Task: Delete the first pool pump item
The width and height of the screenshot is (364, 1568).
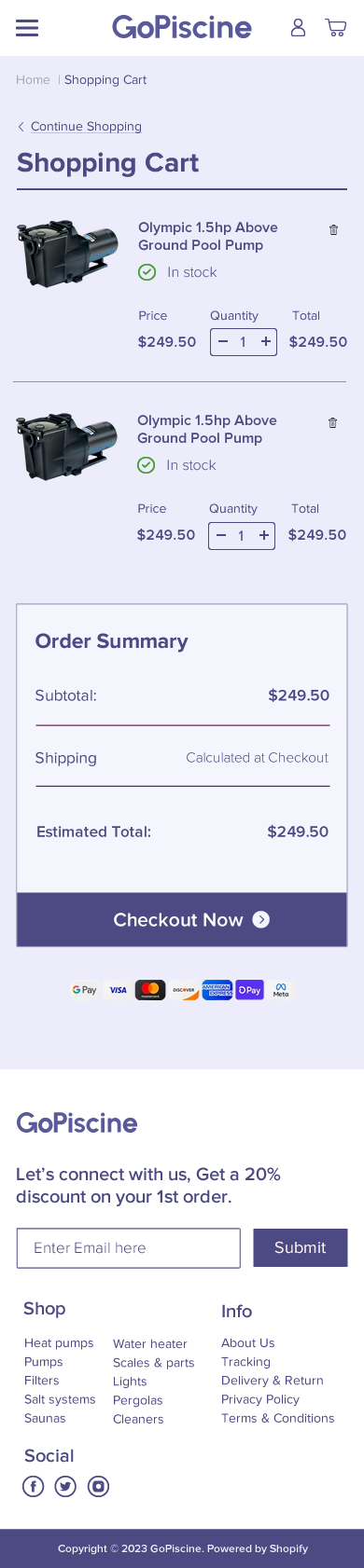Action: point(333,229)
